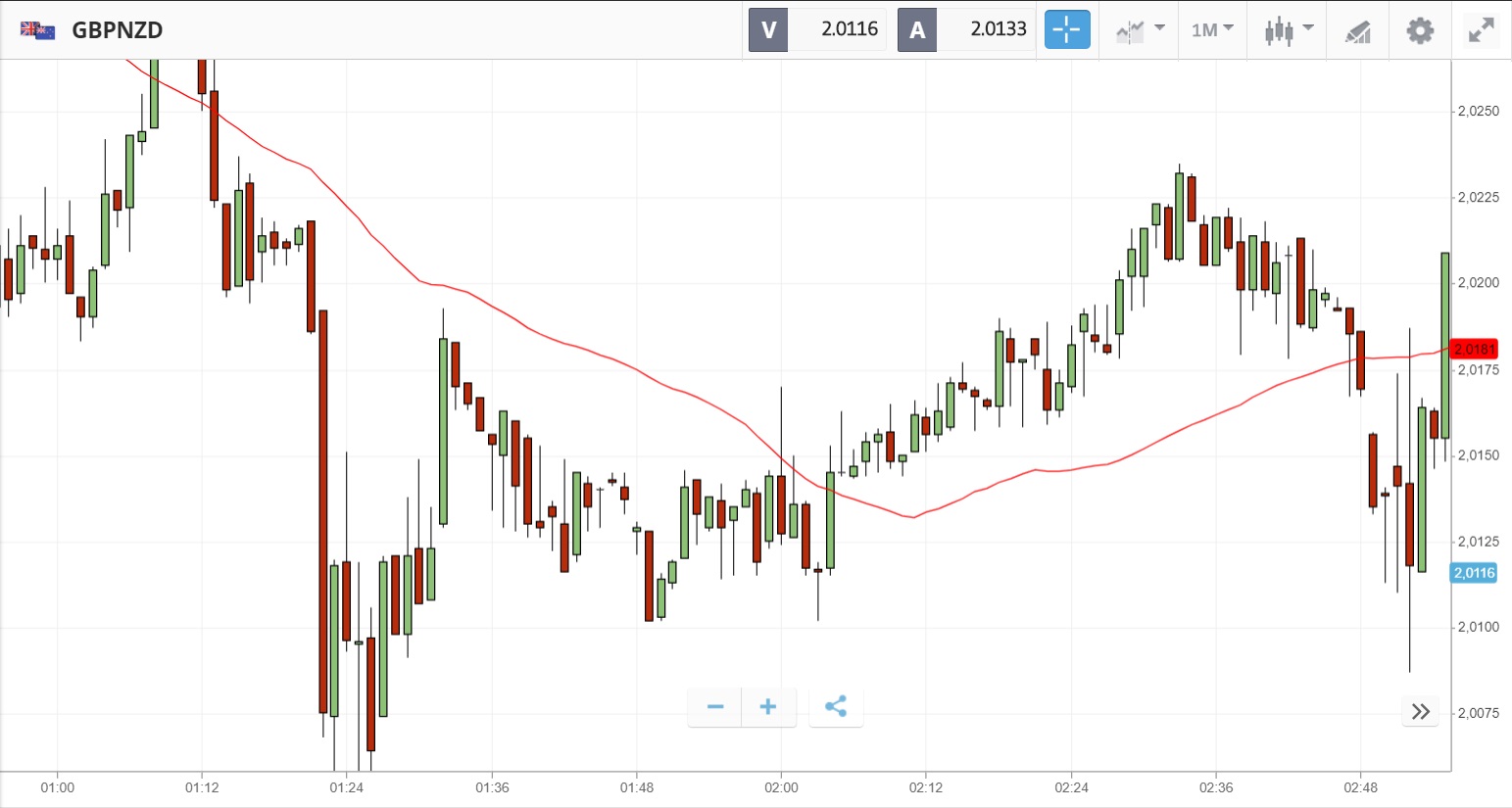Viewport: 1512px width, 808px height.
Task: Zoom in with the plus button
Action: click(x=768, y=706)
